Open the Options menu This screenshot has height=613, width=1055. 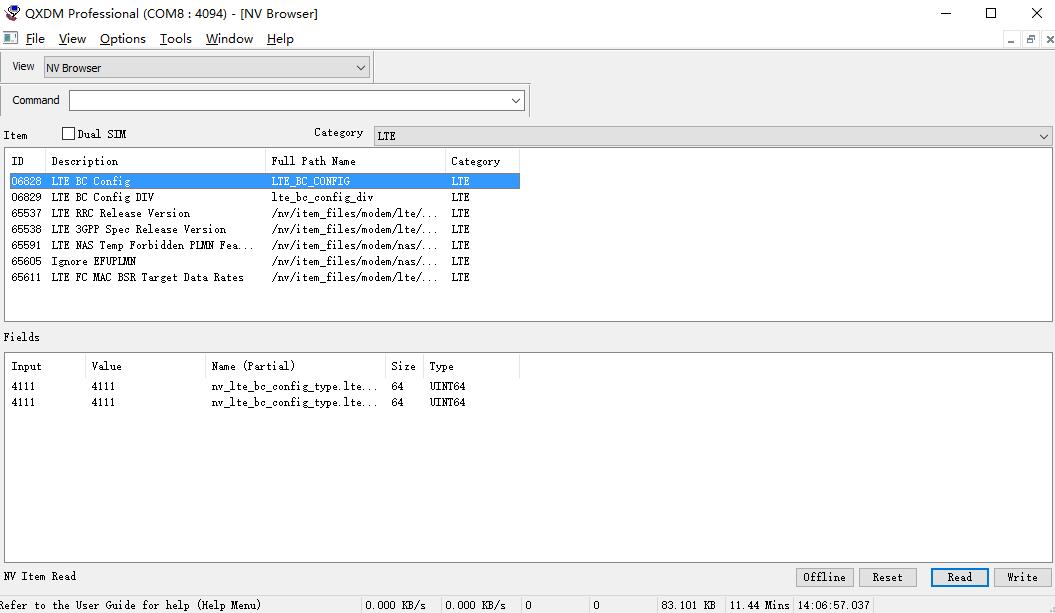[x=122, y=39]
